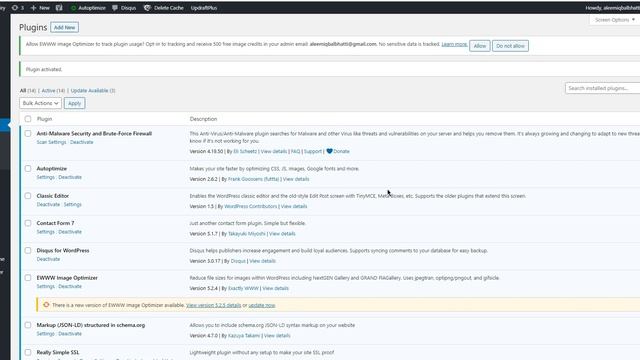
Task: Deactivate the Anti-Malware Security plugin
Action: click(x=82, y=142)
